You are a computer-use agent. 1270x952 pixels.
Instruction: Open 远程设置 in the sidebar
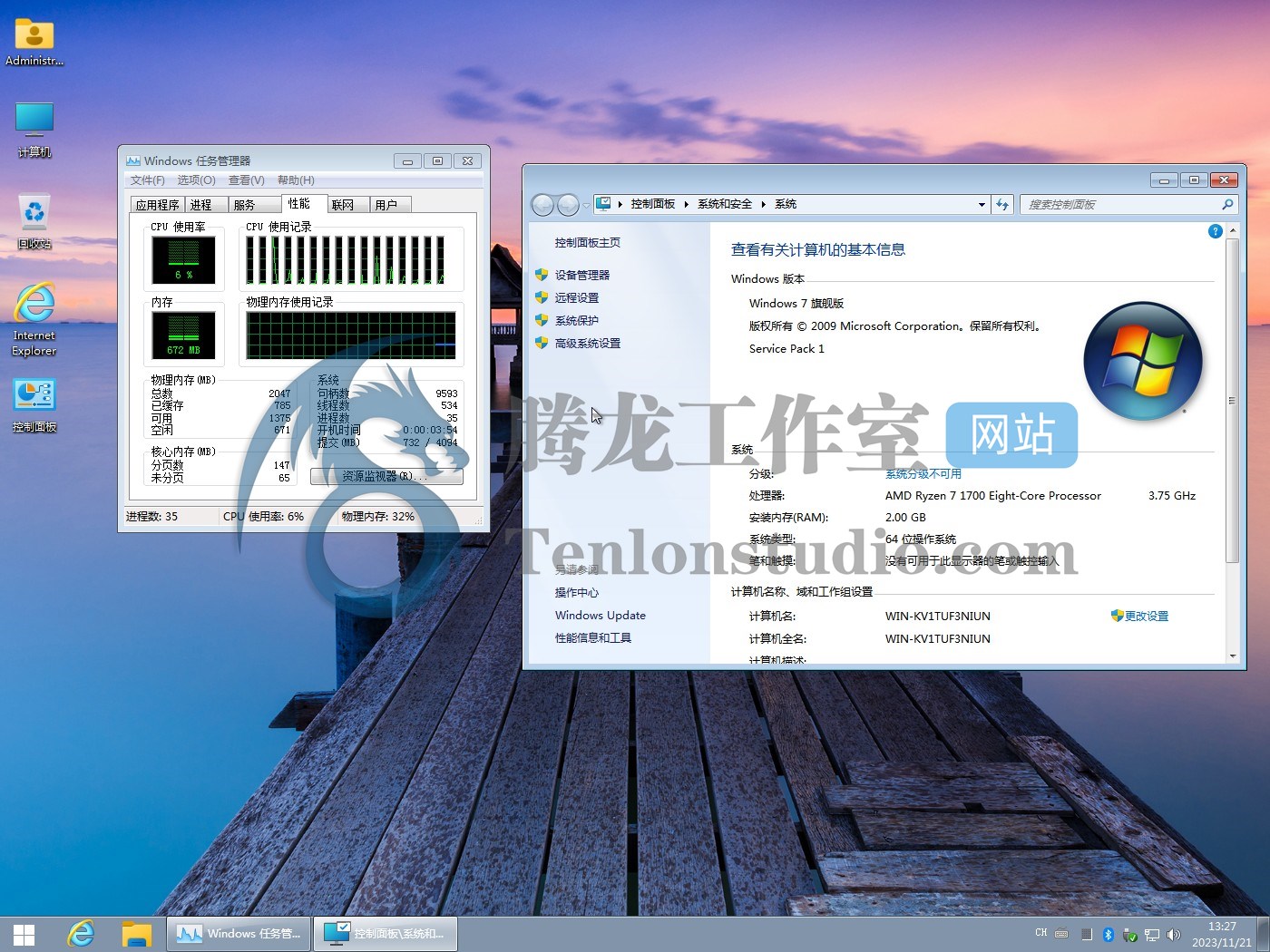point(577,297)
